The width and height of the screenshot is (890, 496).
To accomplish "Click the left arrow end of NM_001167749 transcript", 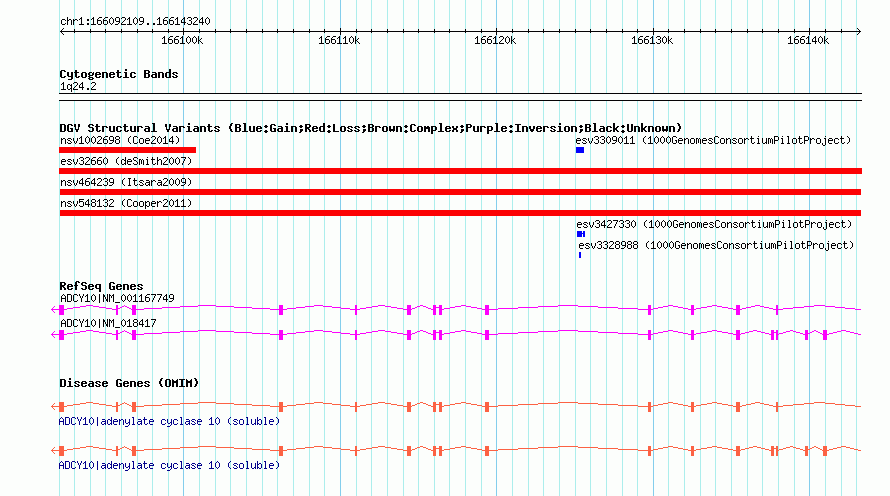I will [x=54, y=310].
